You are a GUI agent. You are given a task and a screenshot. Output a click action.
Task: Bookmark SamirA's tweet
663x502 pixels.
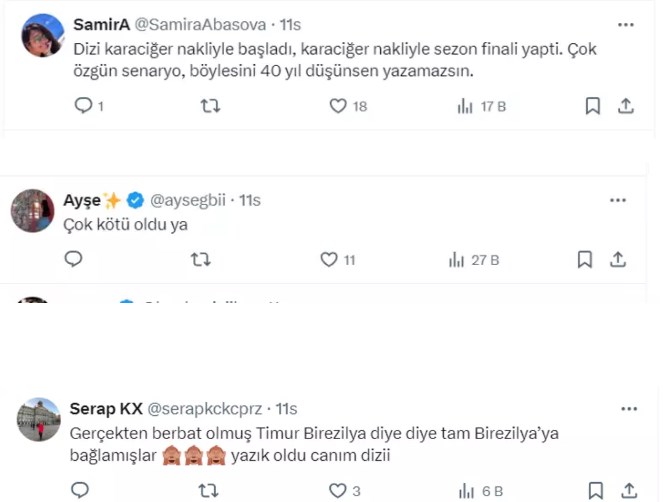[x=592, y=105]
